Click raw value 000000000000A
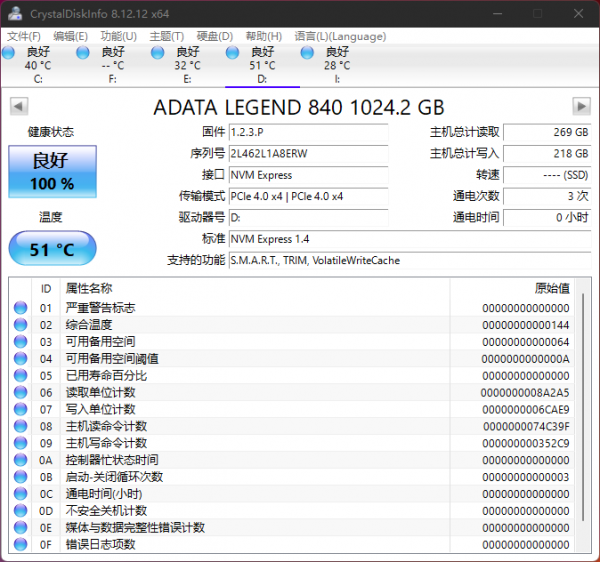 525,359
